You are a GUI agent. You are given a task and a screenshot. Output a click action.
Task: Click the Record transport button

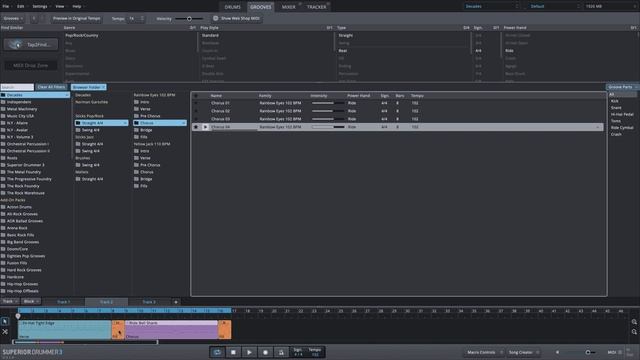coord(265,352)
